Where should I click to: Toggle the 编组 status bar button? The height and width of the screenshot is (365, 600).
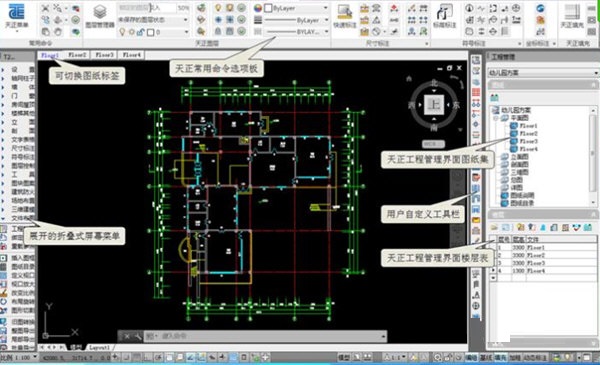coord(471,358)
